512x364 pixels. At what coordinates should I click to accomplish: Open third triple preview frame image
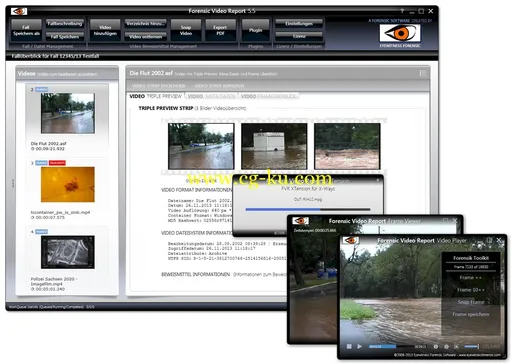(347, 146)
